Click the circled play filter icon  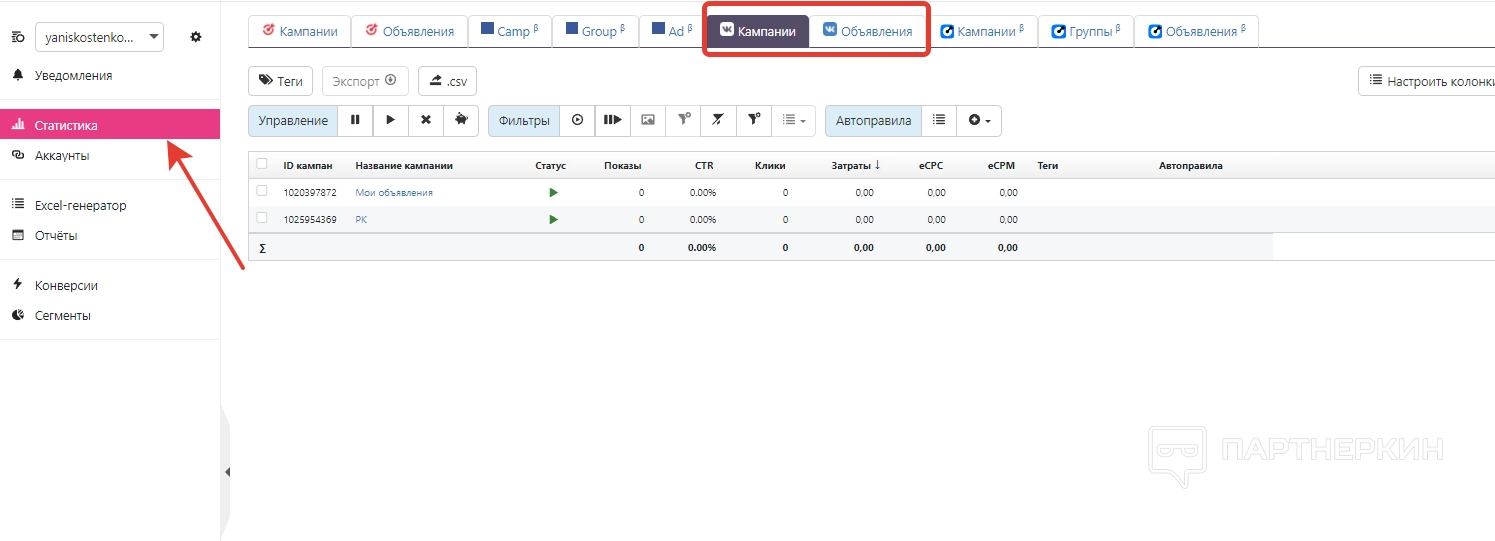click(577, 120)
